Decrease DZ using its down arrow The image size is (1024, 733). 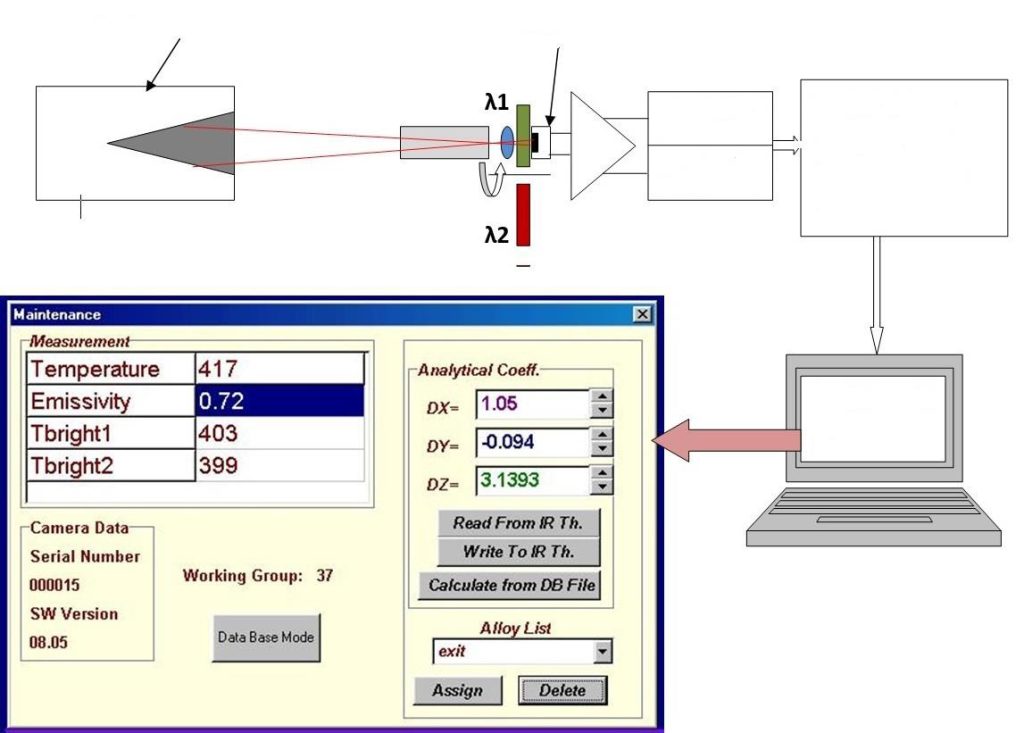click(x=602, y=487)
